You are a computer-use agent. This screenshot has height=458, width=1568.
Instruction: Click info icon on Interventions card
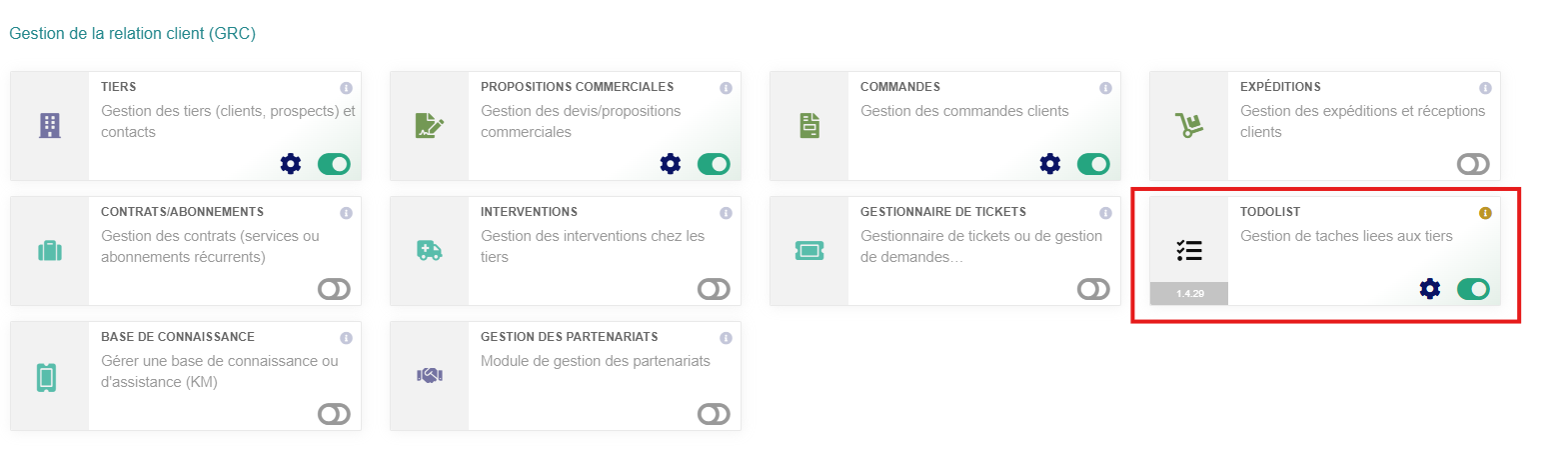(x=726, y=213)
